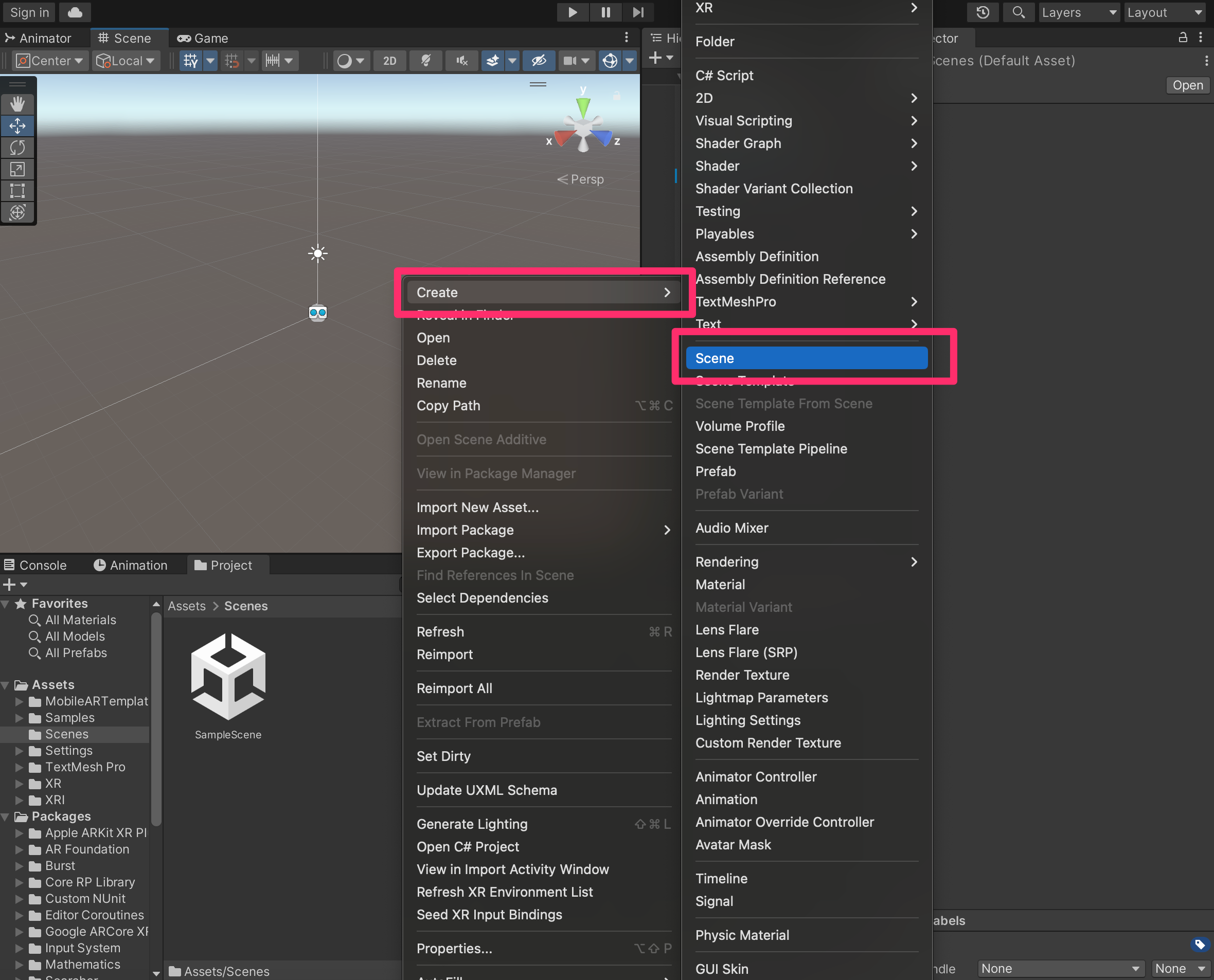The width and height of the screenshot is (1214, 980).
Task: Open the Layout dropdown
Action: [1164, 12]
